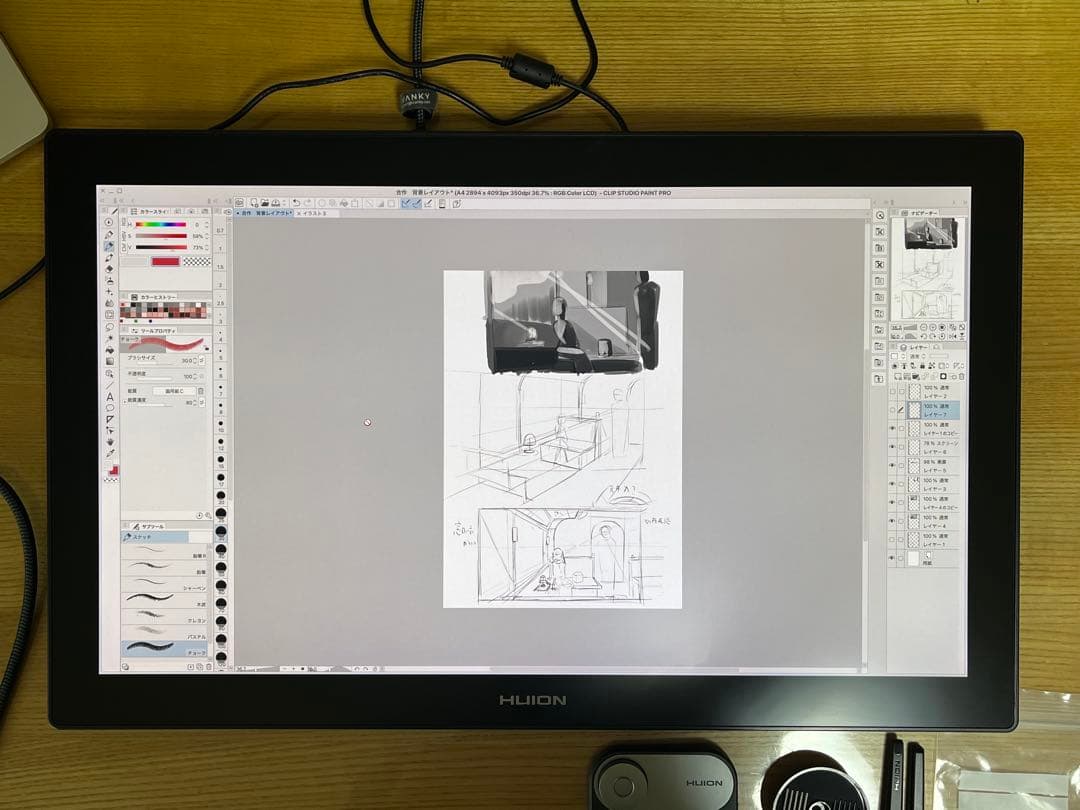Click the Open file folder icon
Image resolution: width=1080 pixels, height=810 pixels.
(265, 203)
